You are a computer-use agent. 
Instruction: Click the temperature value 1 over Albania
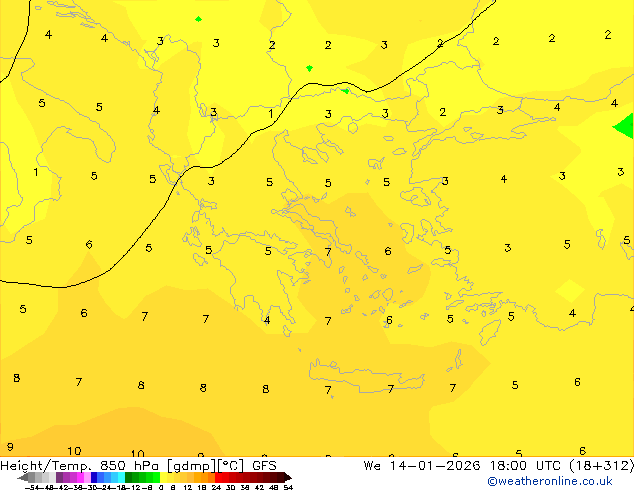pyautogui.click(x=271, y=114)
